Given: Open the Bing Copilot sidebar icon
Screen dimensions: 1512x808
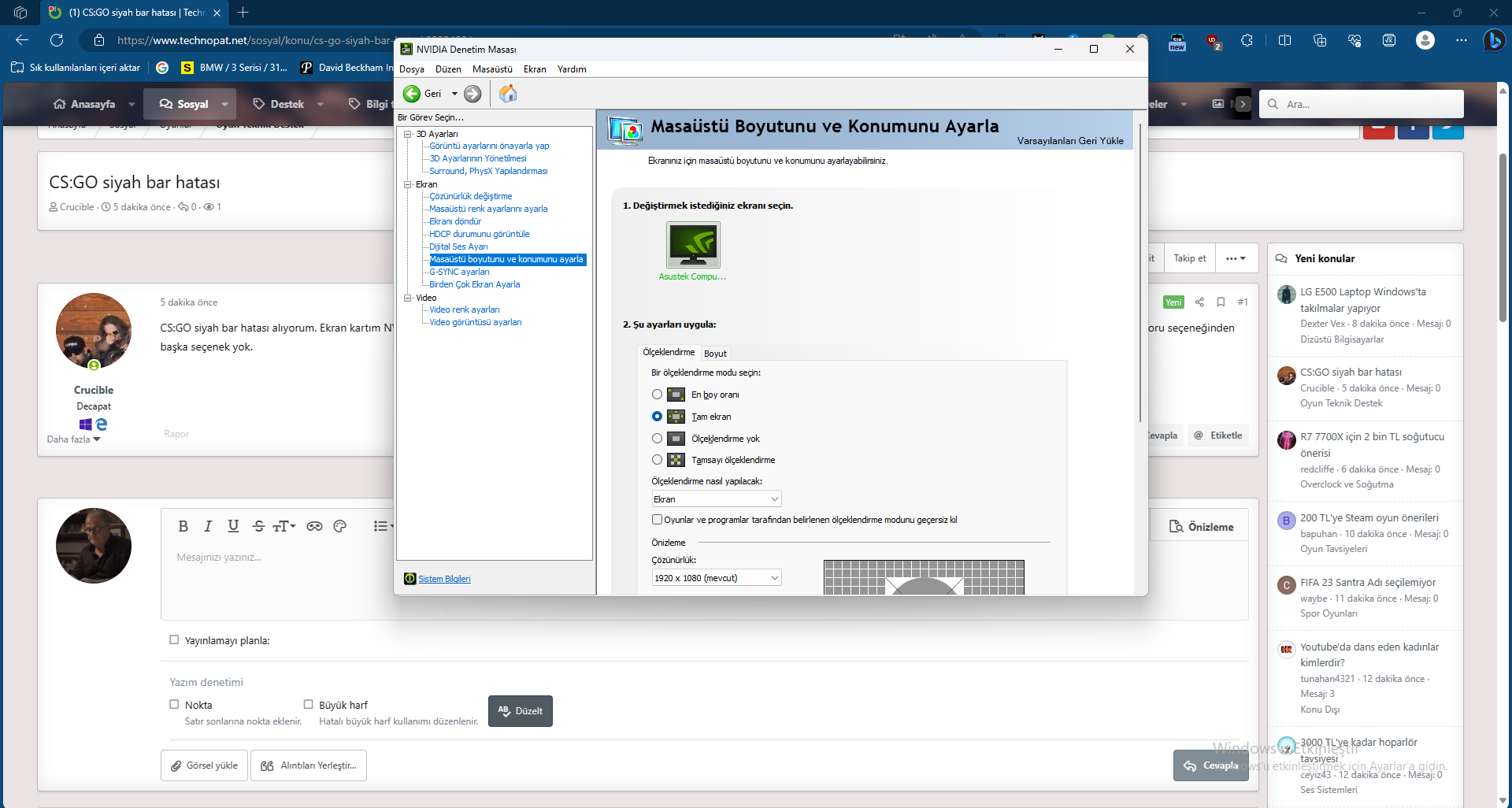Looking at the screenshot, I should [1493, 40].
